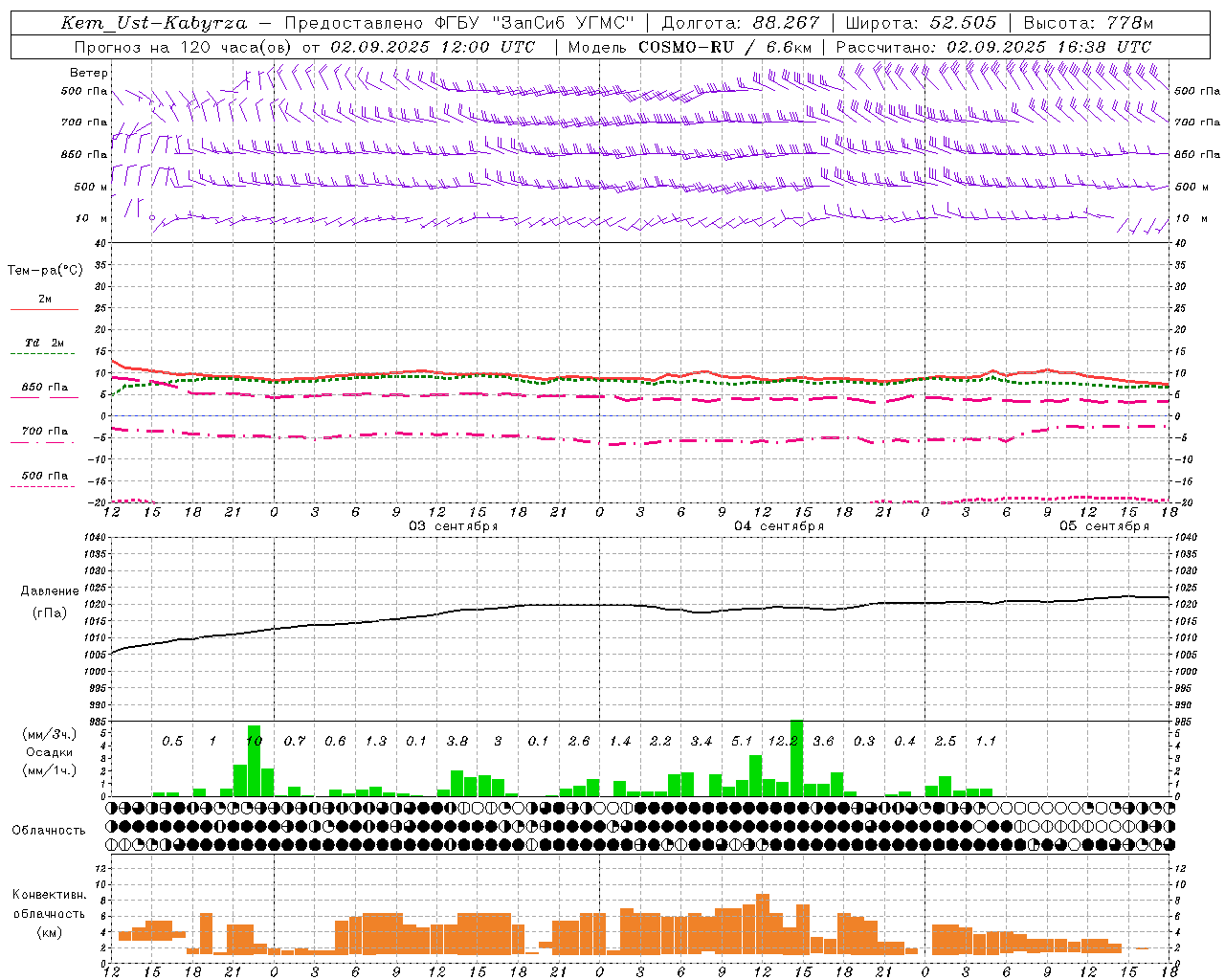This screenshot has height=980, width=1225.
Task: Click the date label 03 сентября
Action: tap(454, 526)
